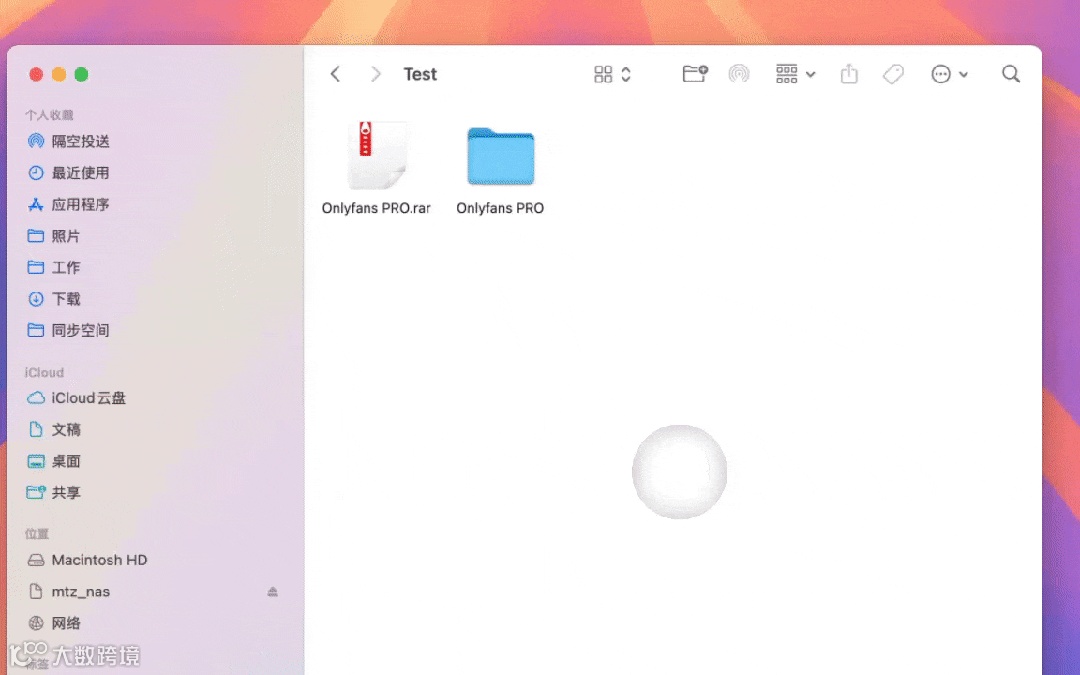Open 照片 folder in sidebar

(54, 236)
